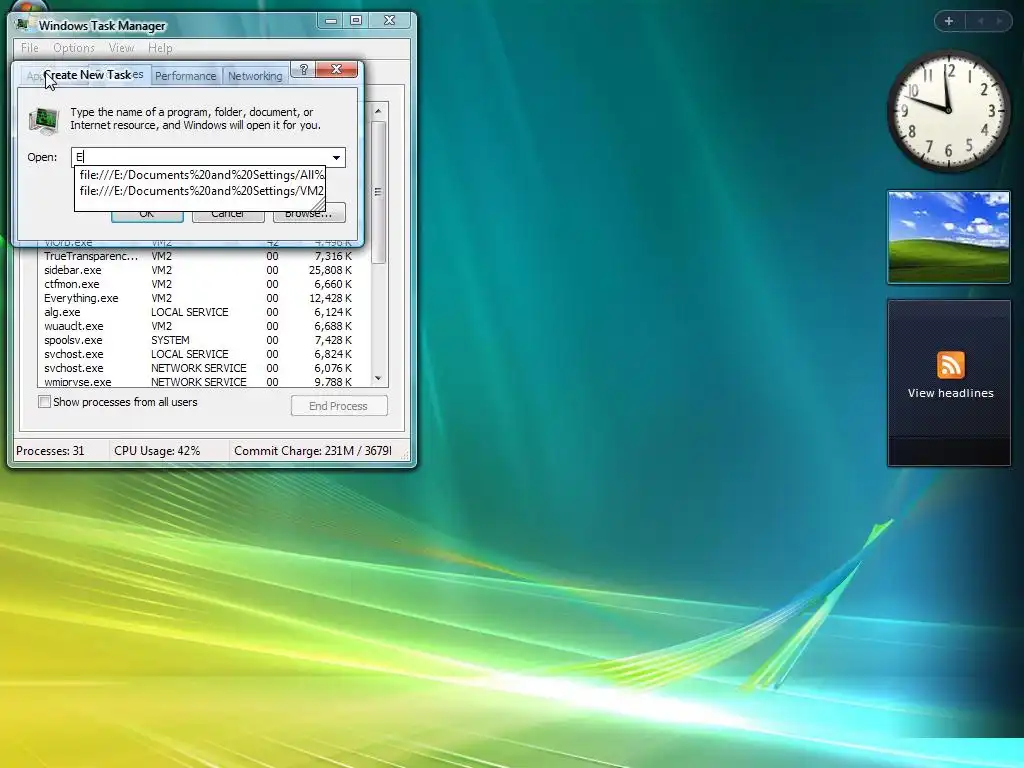Select svchost.exe run by LOCAL SERVICE

(x=204, y=354)
